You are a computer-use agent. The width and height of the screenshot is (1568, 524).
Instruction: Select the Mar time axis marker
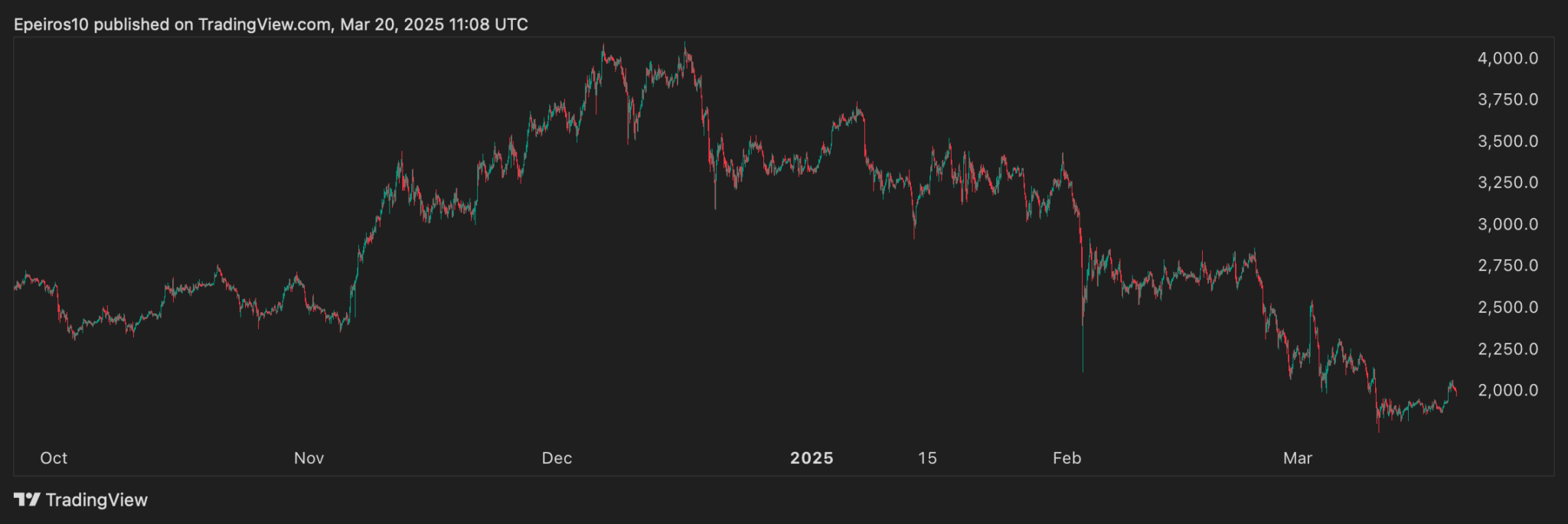[x=1298, y=458]
